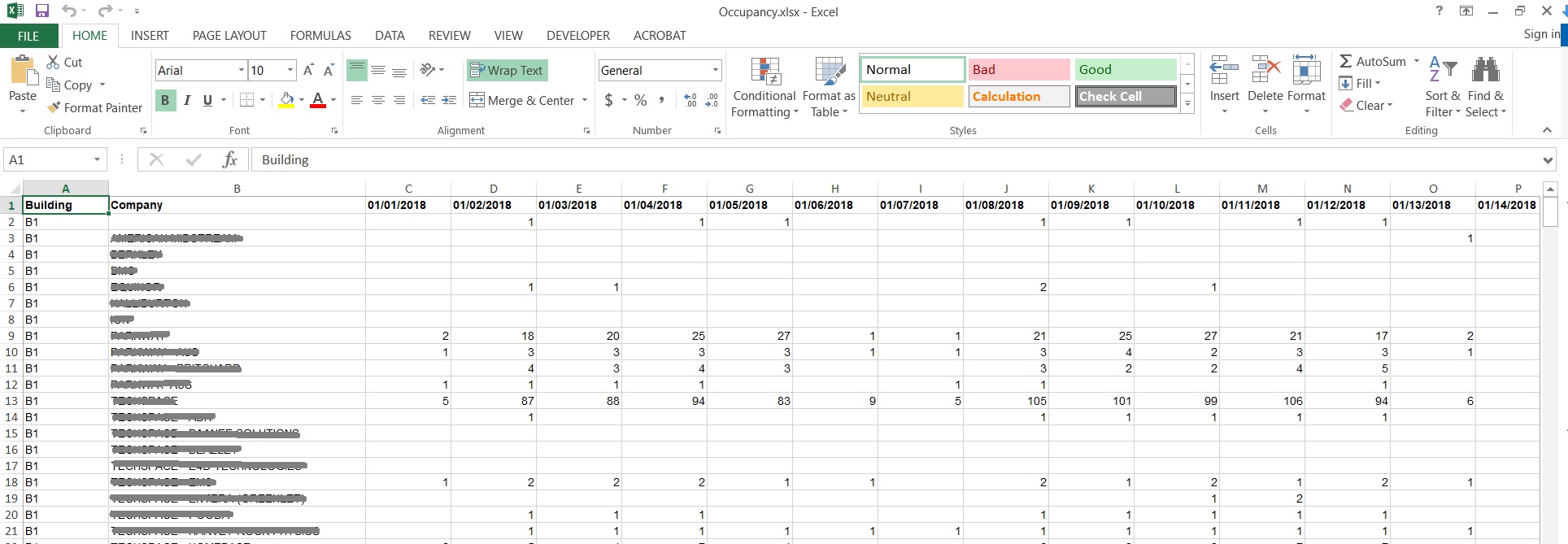The image size is (1568, 544).
Task: Align text to the left
Action: pyautogui.click(x=356, y=100)
